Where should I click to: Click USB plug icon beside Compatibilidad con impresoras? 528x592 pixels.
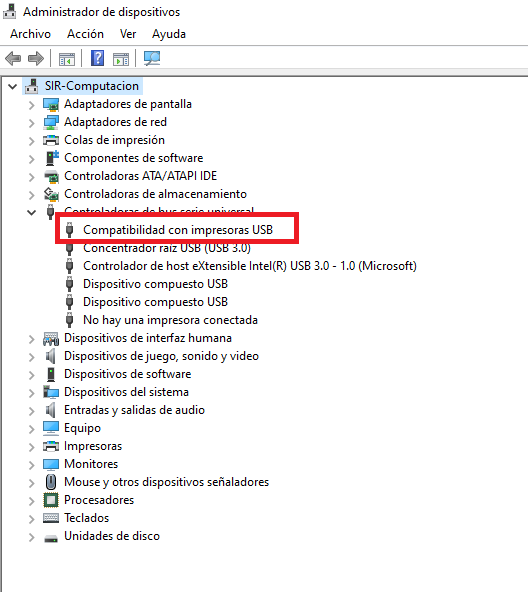(x=69, y=230)
